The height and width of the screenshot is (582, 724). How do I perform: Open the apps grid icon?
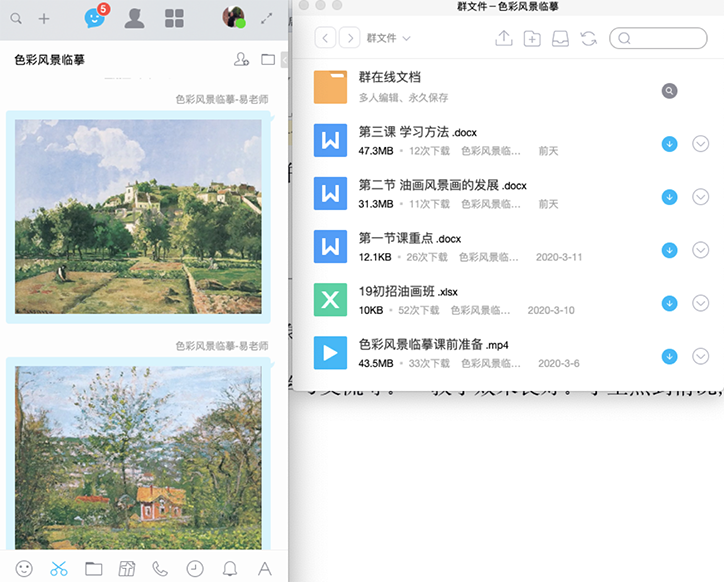[x=174, y=18]
